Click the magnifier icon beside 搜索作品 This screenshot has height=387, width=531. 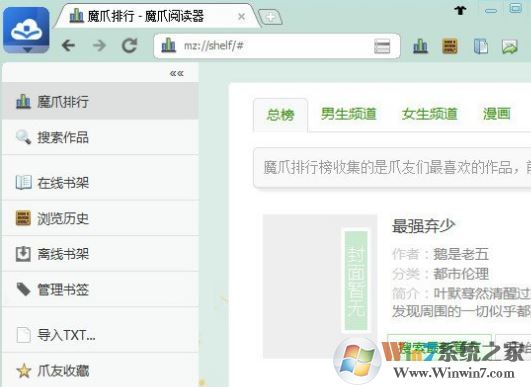[x=23, y=137]
